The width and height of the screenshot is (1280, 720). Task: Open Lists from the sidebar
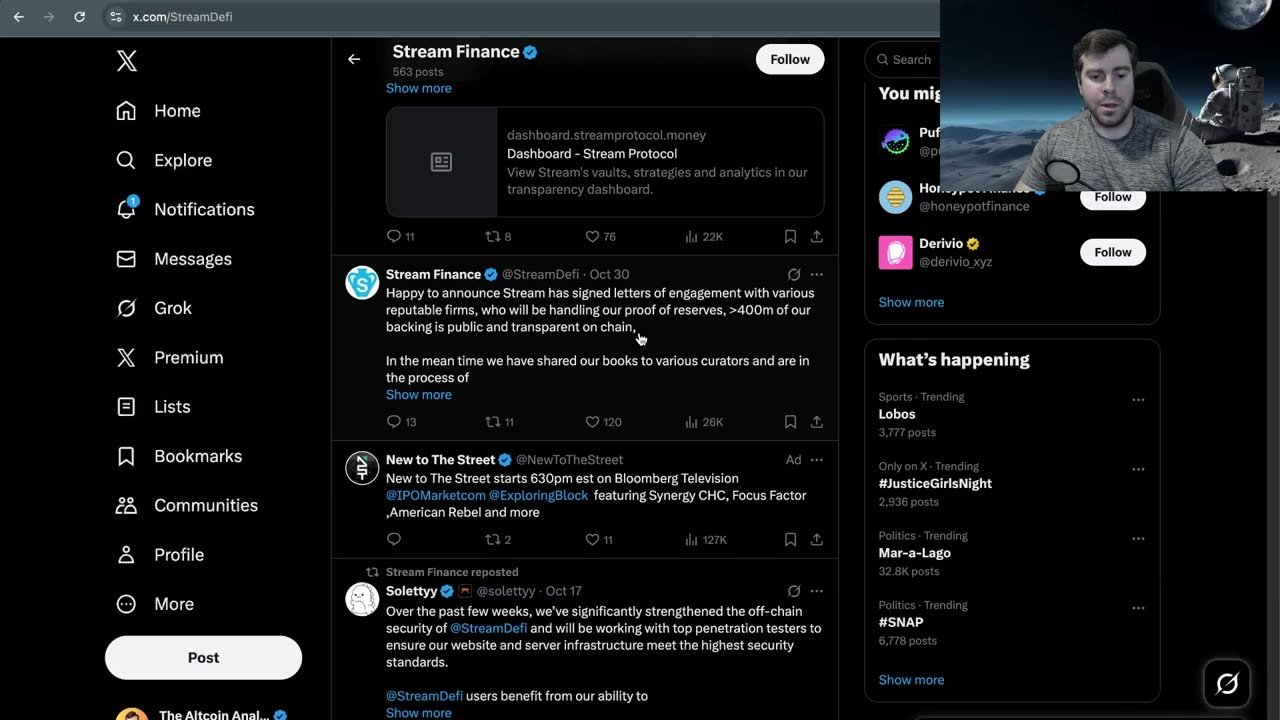pos(153,407)
